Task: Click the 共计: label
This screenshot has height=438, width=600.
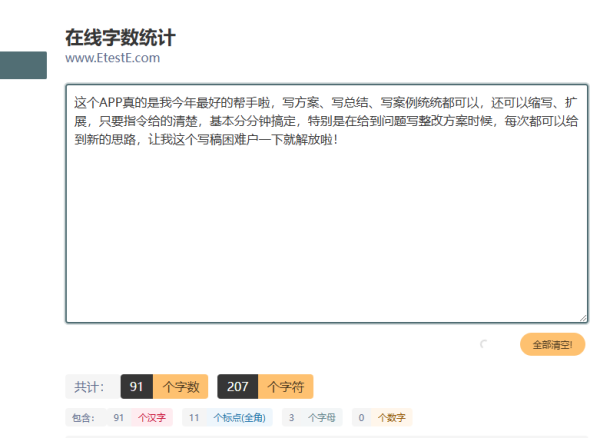Action: (91, 386)
